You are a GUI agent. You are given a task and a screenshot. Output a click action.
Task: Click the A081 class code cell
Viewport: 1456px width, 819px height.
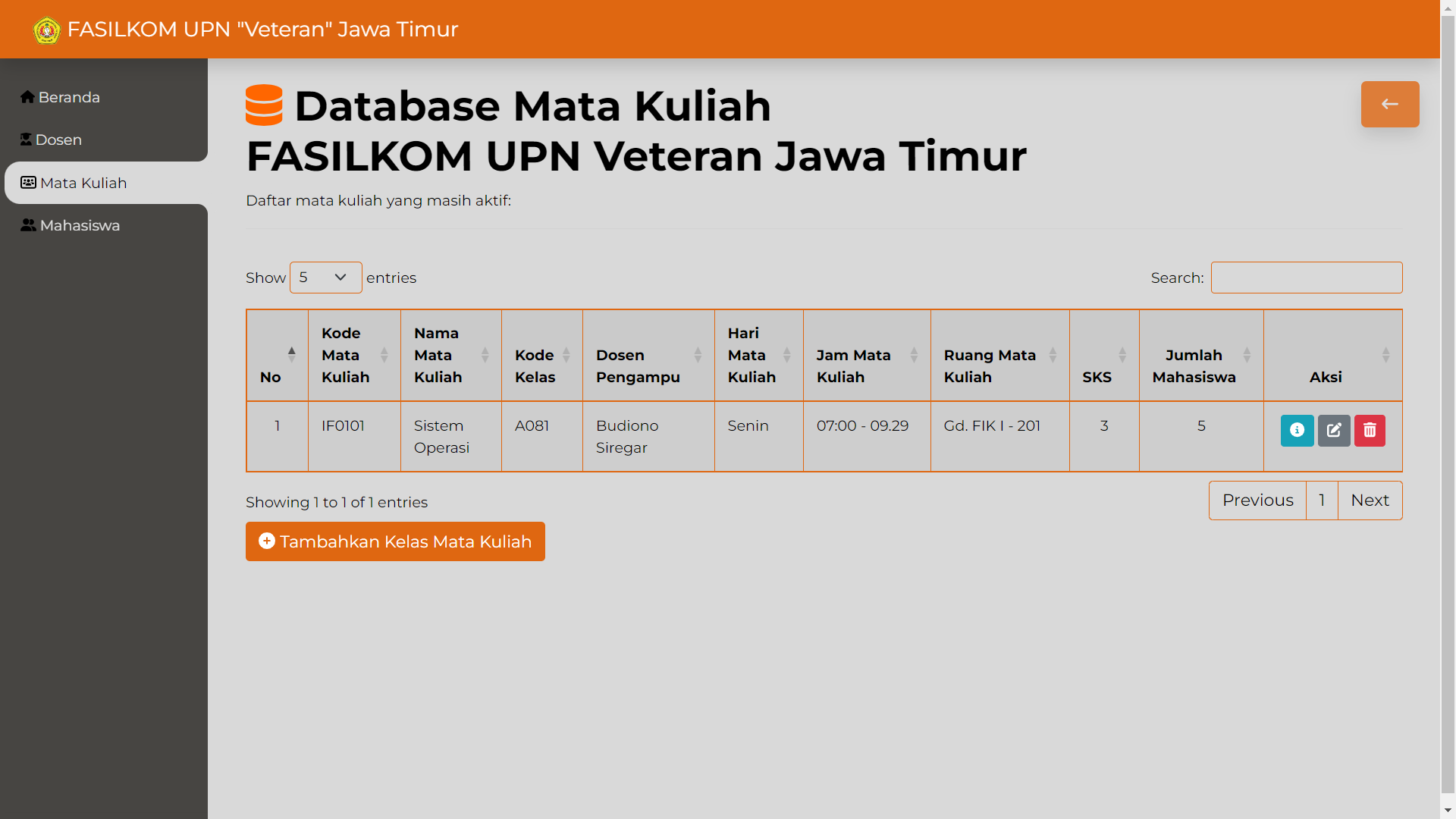click(542, 437)
